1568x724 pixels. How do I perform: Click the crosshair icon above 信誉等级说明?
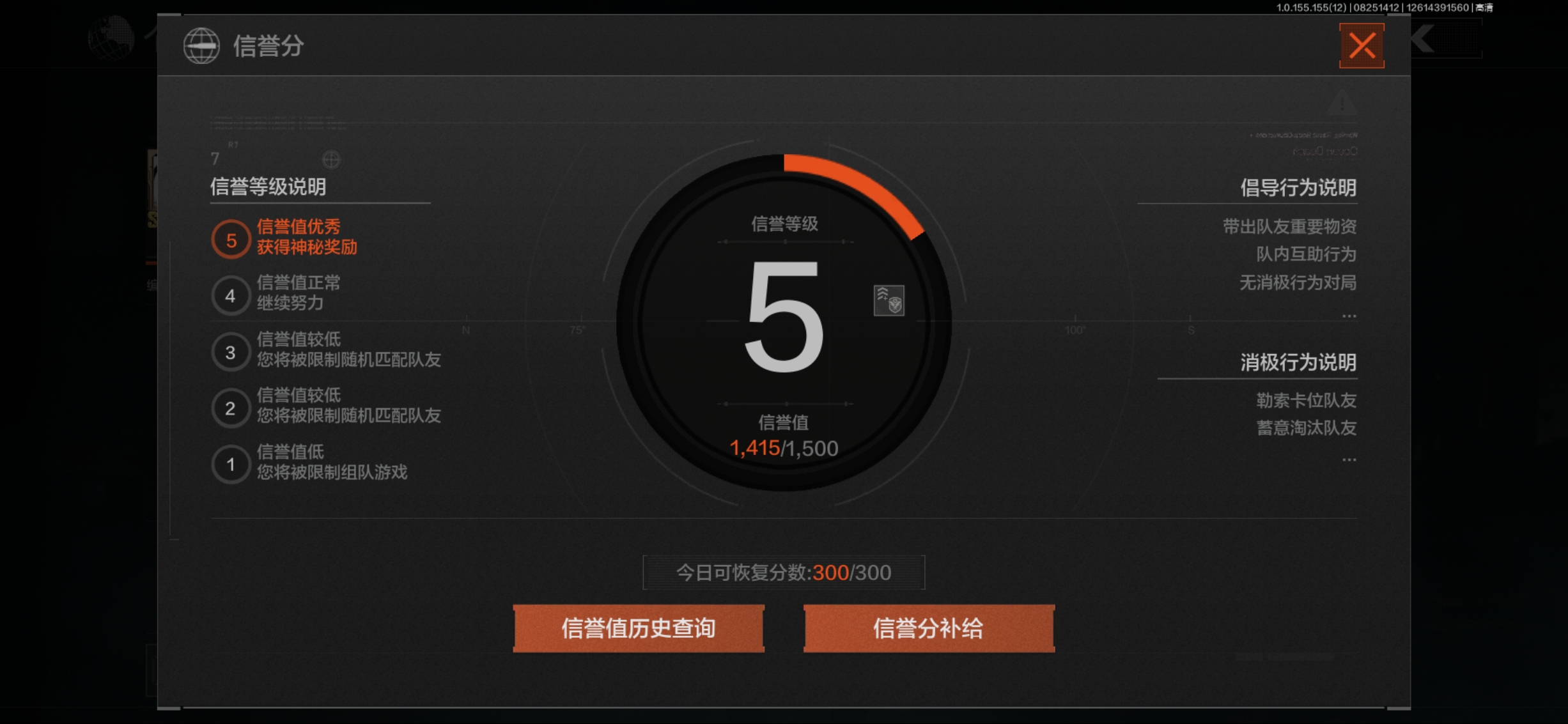point(331,159)
